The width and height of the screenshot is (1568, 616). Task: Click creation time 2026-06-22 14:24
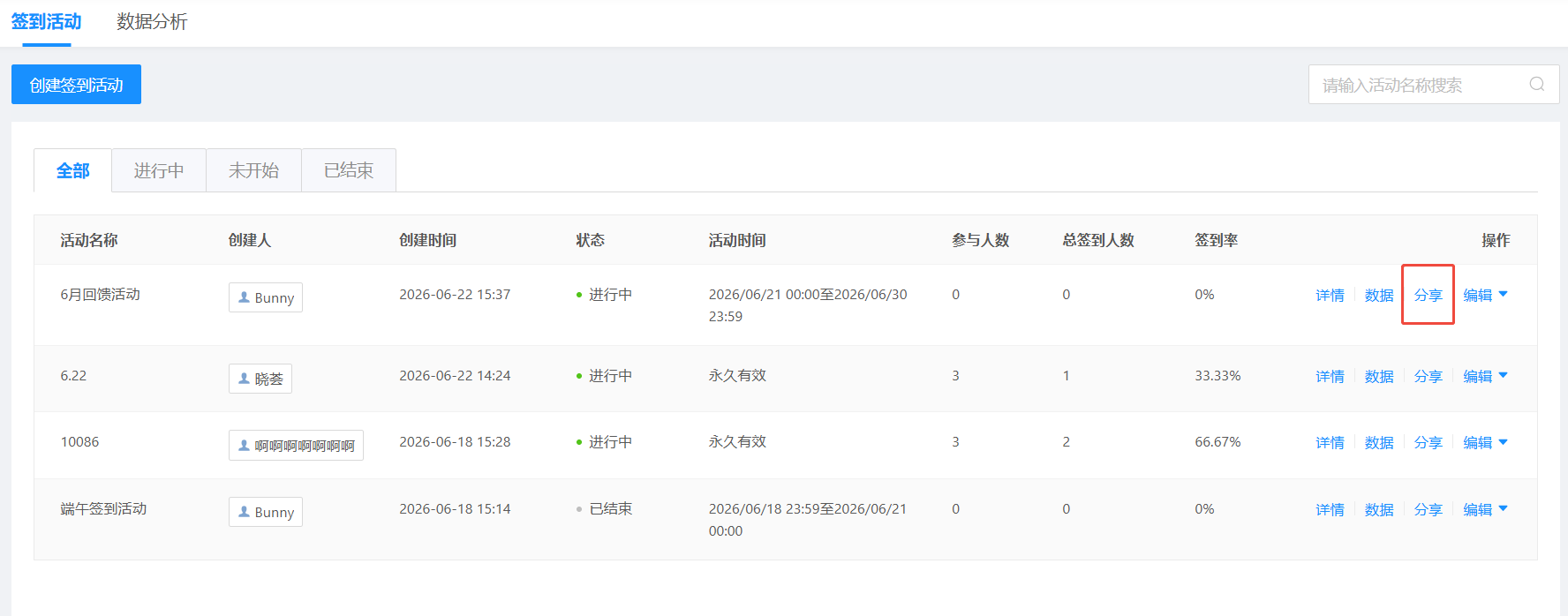455,375
